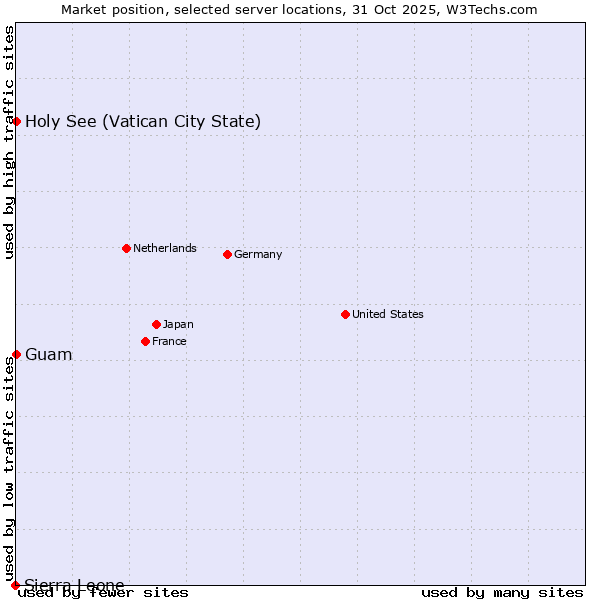Click the Holy See red data point
The height and width of the screenshot is (600, 600).
(16, 121)
